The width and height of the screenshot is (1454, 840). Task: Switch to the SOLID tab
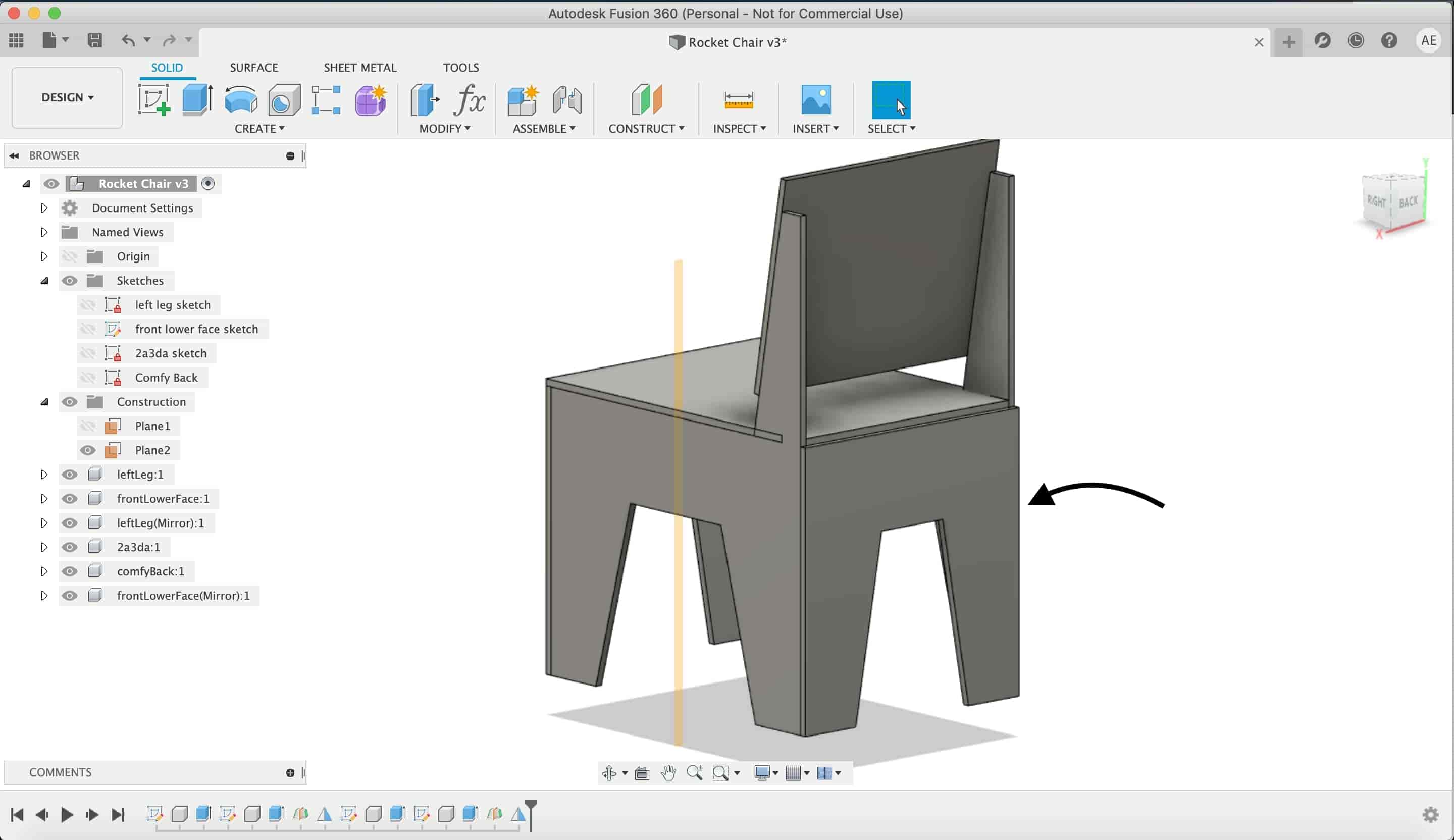[x=167, y=68]
